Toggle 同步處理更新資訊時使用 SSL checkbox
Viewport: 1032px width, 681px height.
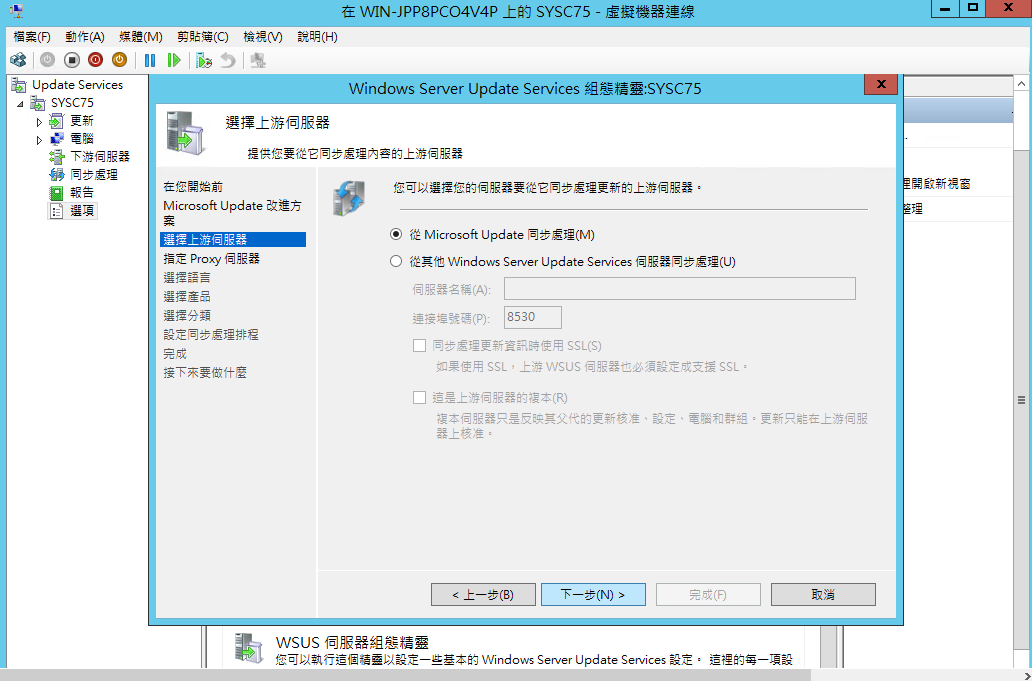[419, 345]
